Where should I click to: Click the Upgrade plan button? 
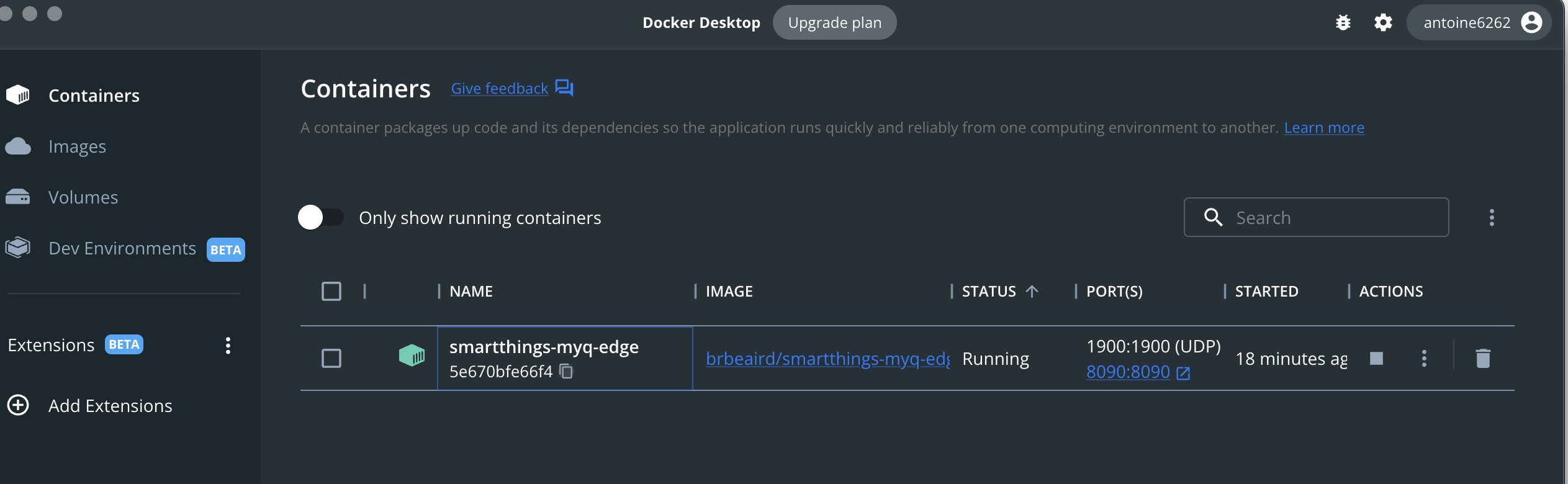pos(834,22)
